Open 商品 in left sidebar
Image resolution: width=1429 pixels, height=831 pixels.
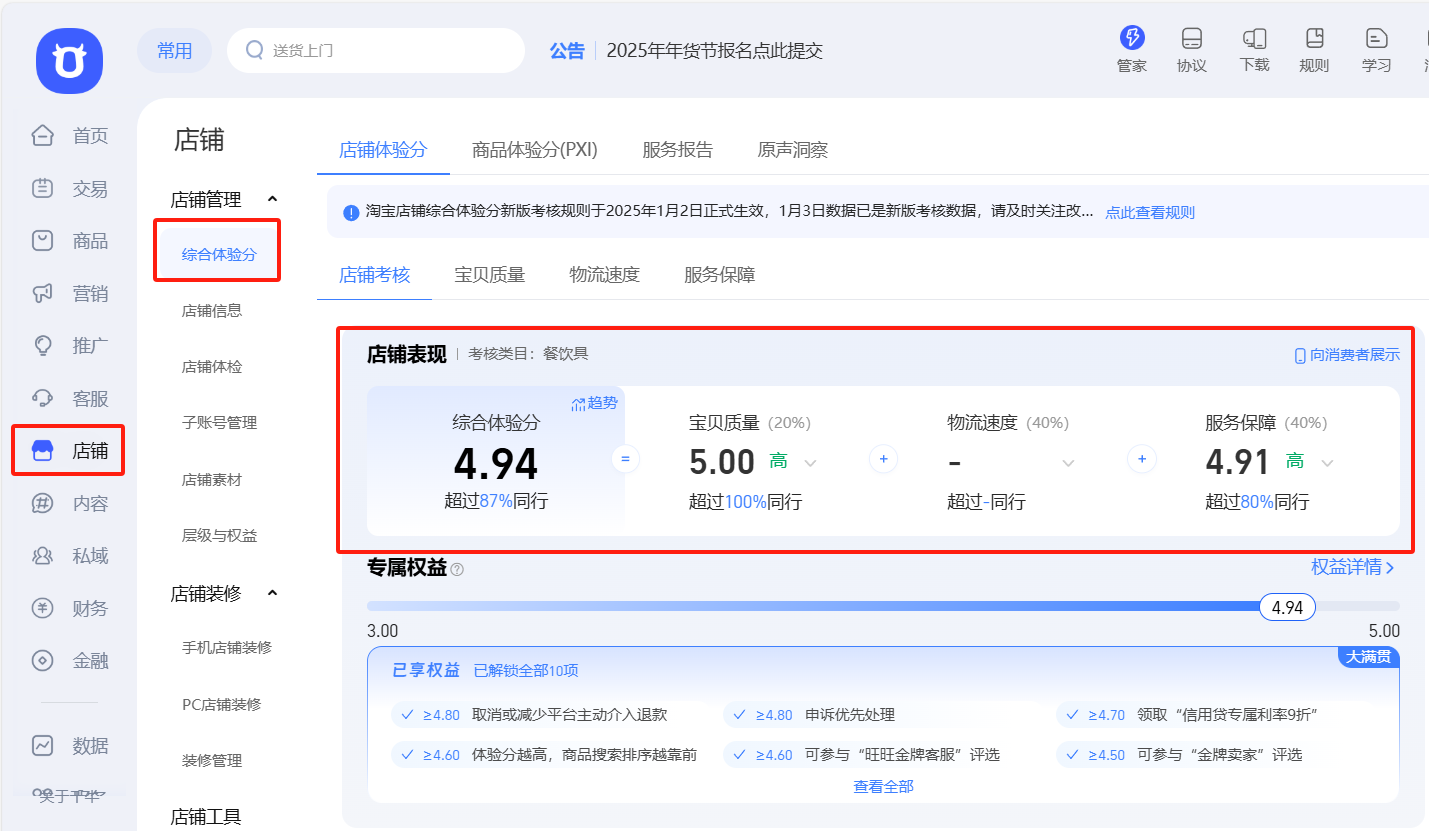(70, 241)
